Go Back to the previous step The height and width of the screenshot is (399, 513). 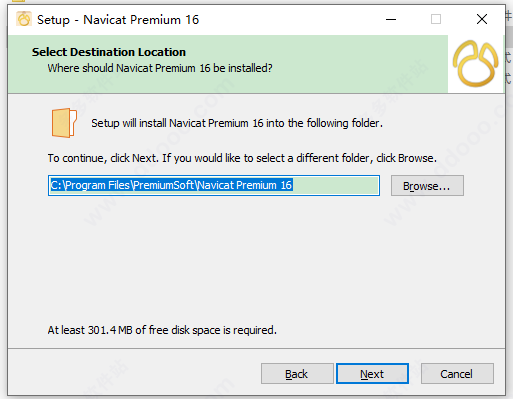coord(297,374)
